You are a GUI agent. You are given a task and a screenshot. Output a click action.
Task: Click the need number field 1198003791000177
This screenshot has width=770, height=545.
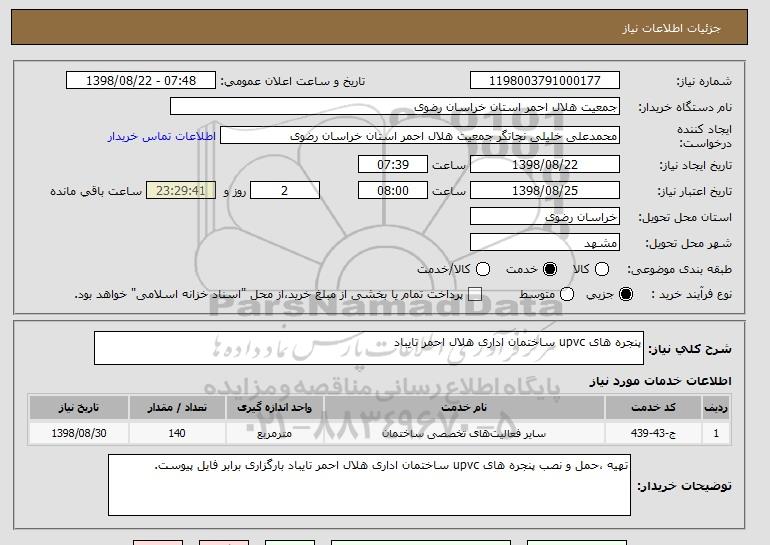[545, 81]
